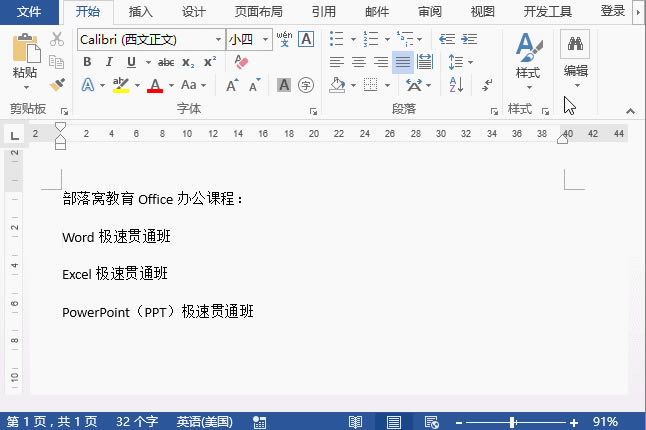This screenshot has height=430, width=646.
Task: Switch to 插入 Insert tab
Action: (x=140, y=12)
